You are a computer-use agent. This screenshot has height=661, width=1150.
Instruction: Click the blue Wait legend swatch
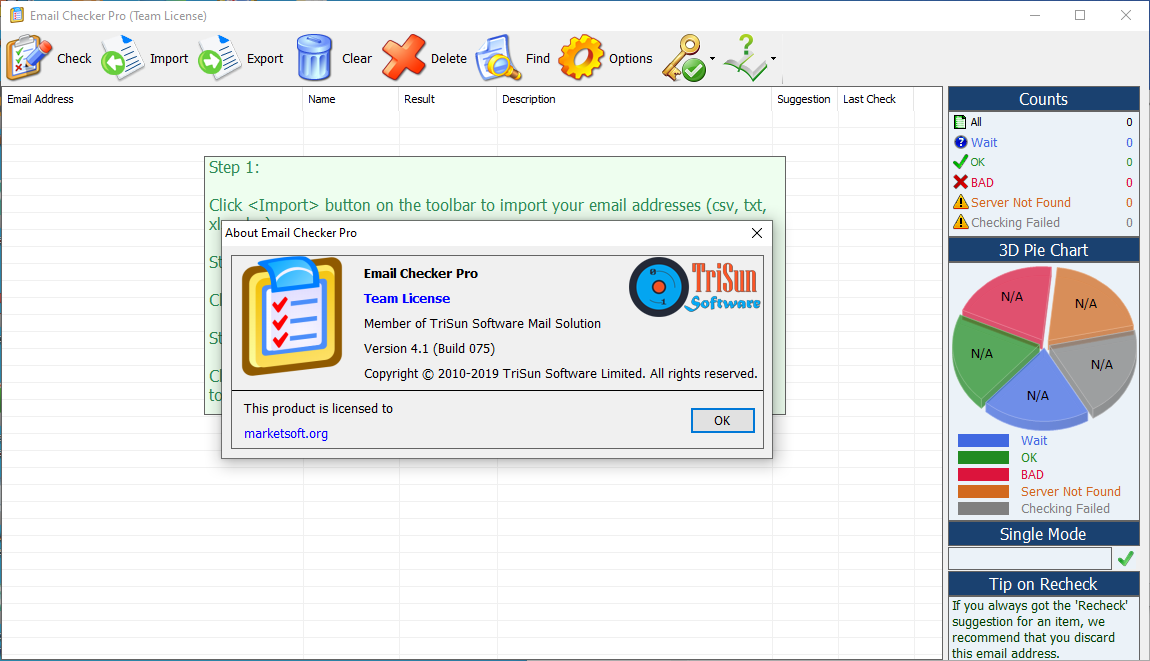tap(983, 440)
